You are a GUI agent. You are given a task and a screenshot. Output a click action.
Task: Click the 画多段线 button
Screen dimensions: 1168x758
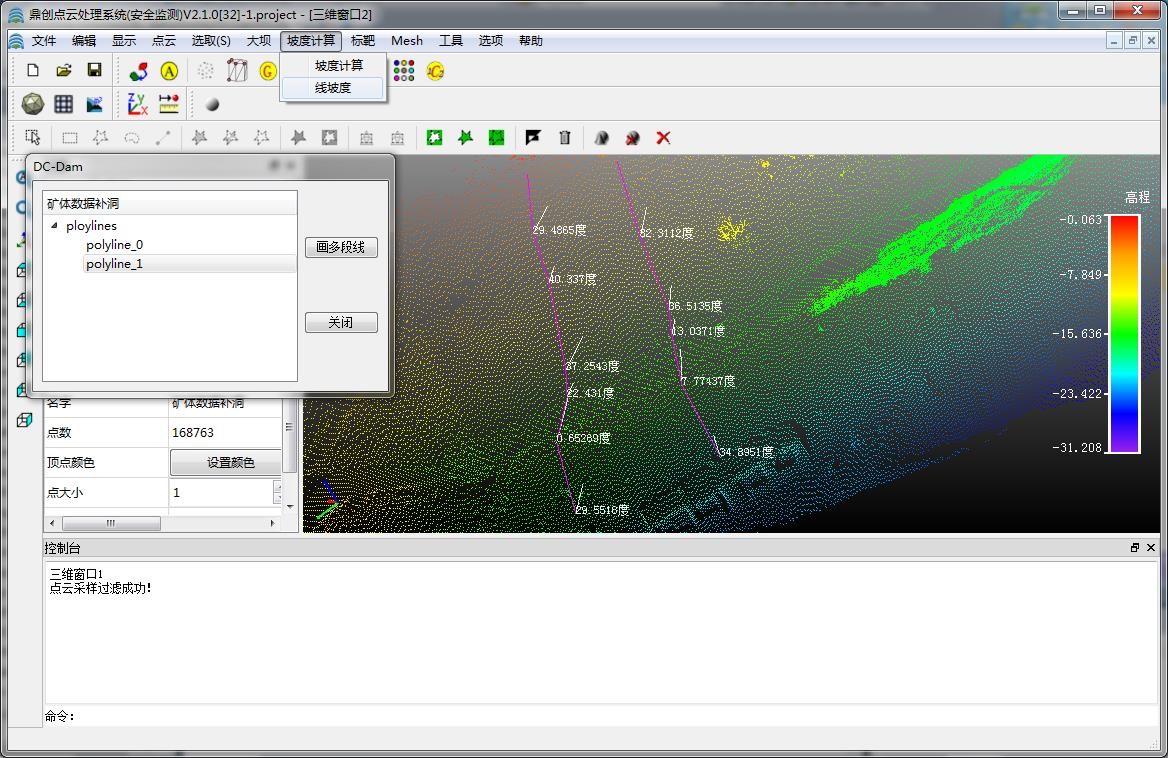click(x=341, y=248)
